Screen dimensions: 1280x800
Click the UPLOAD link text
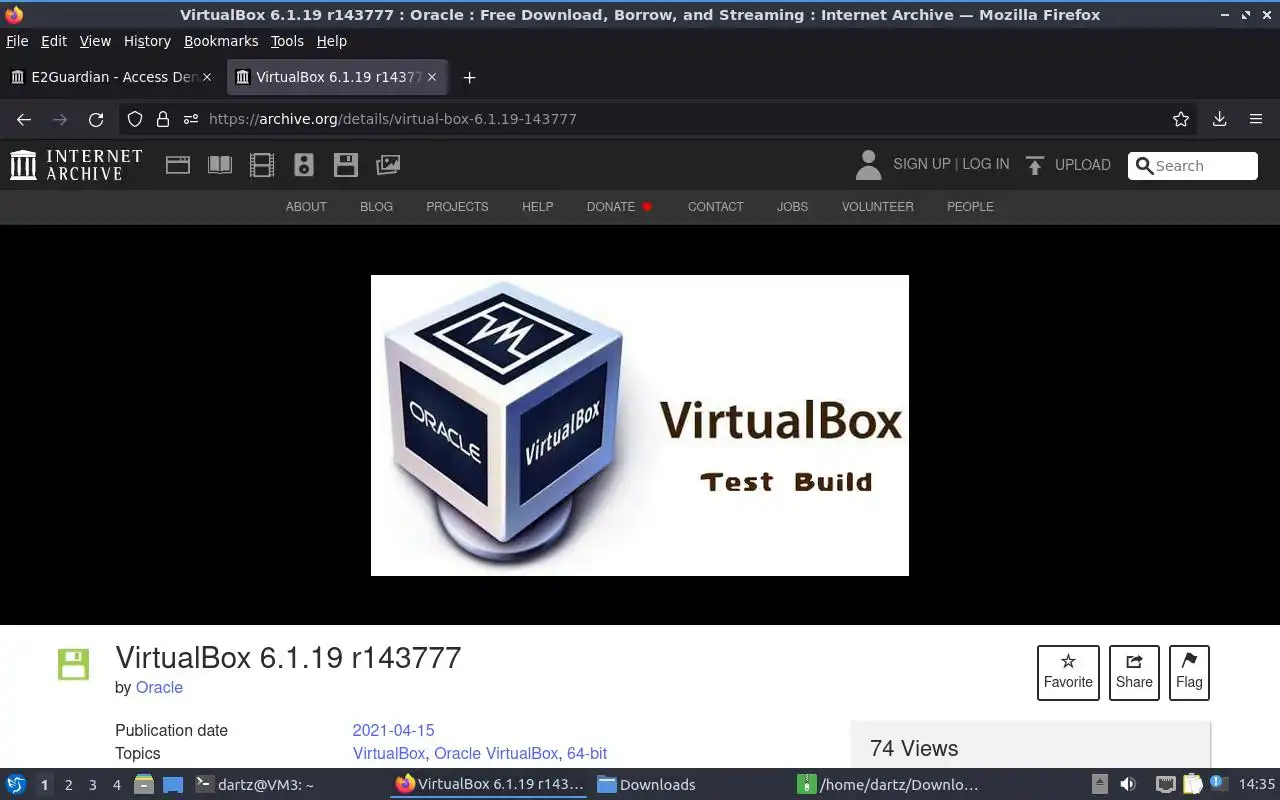[x=1083, y=165]
